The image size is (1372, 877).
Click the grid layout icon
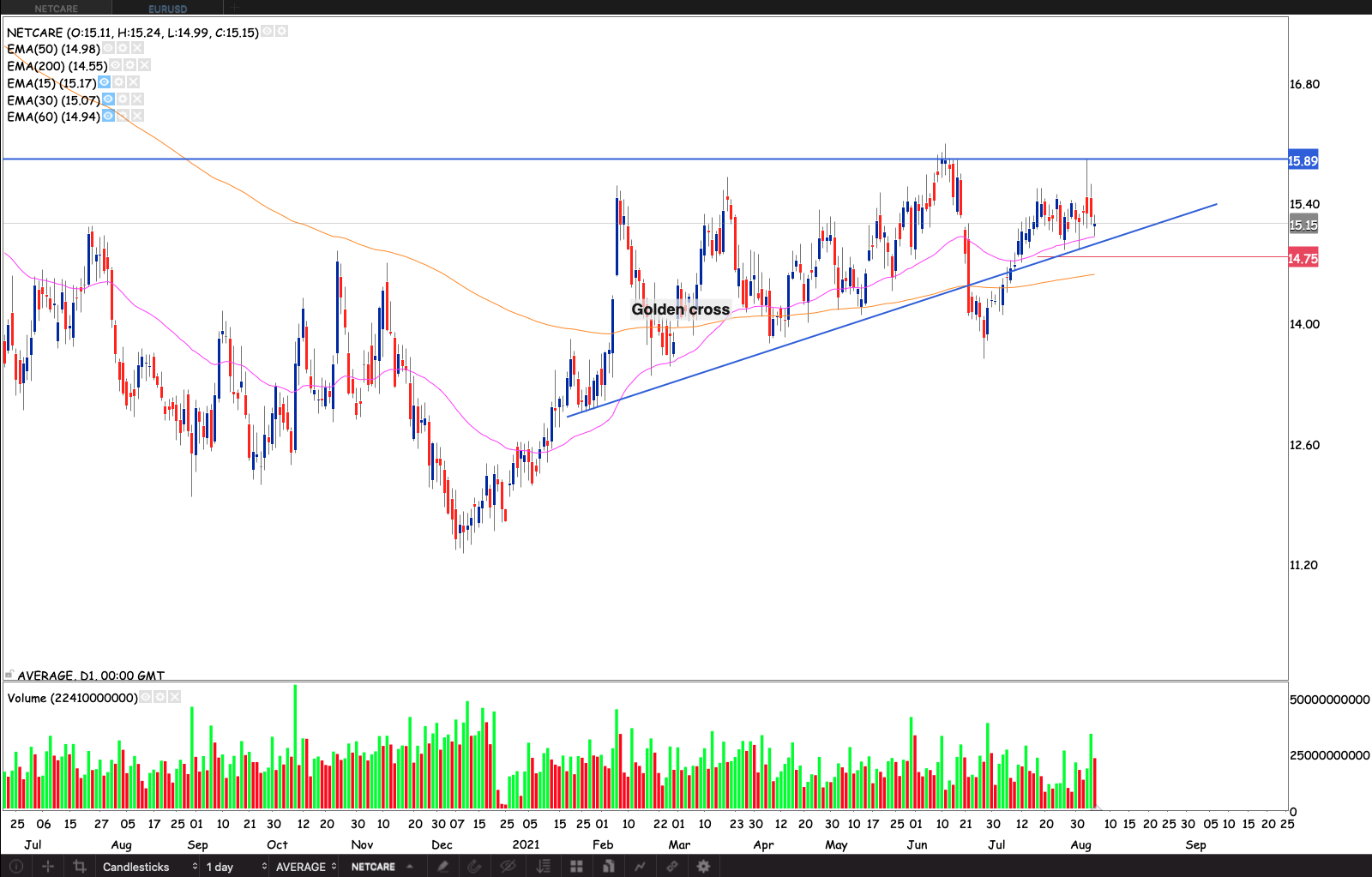(576, 867)
